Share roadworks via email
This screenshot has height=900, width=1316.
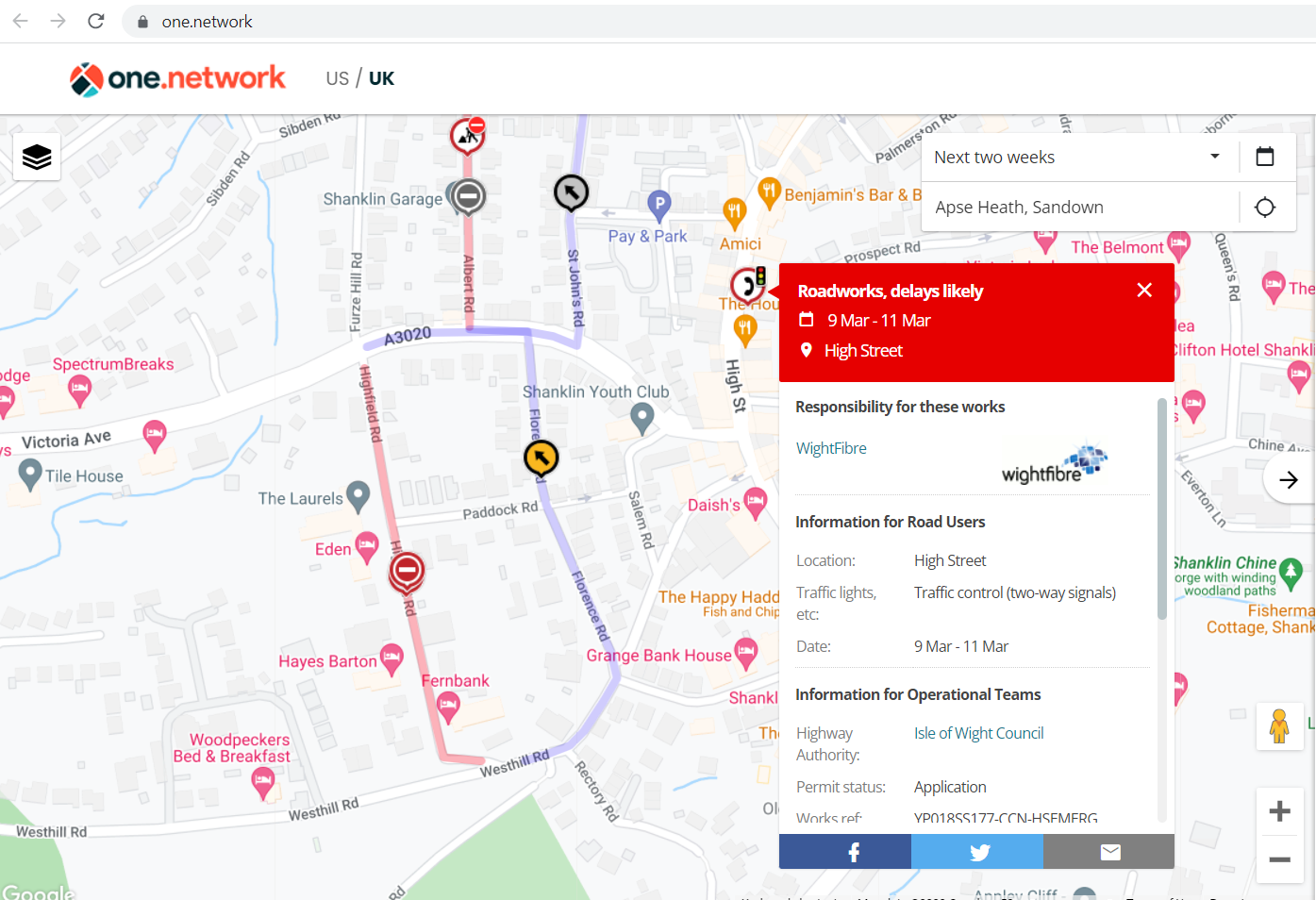pos(1109,852)
